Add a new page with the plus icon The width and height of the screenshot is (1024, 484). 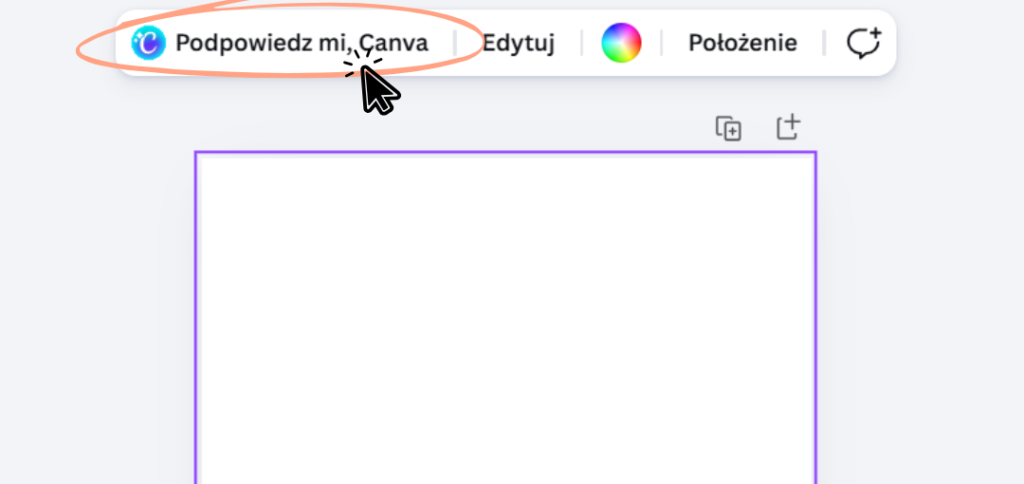click(789, 127)
